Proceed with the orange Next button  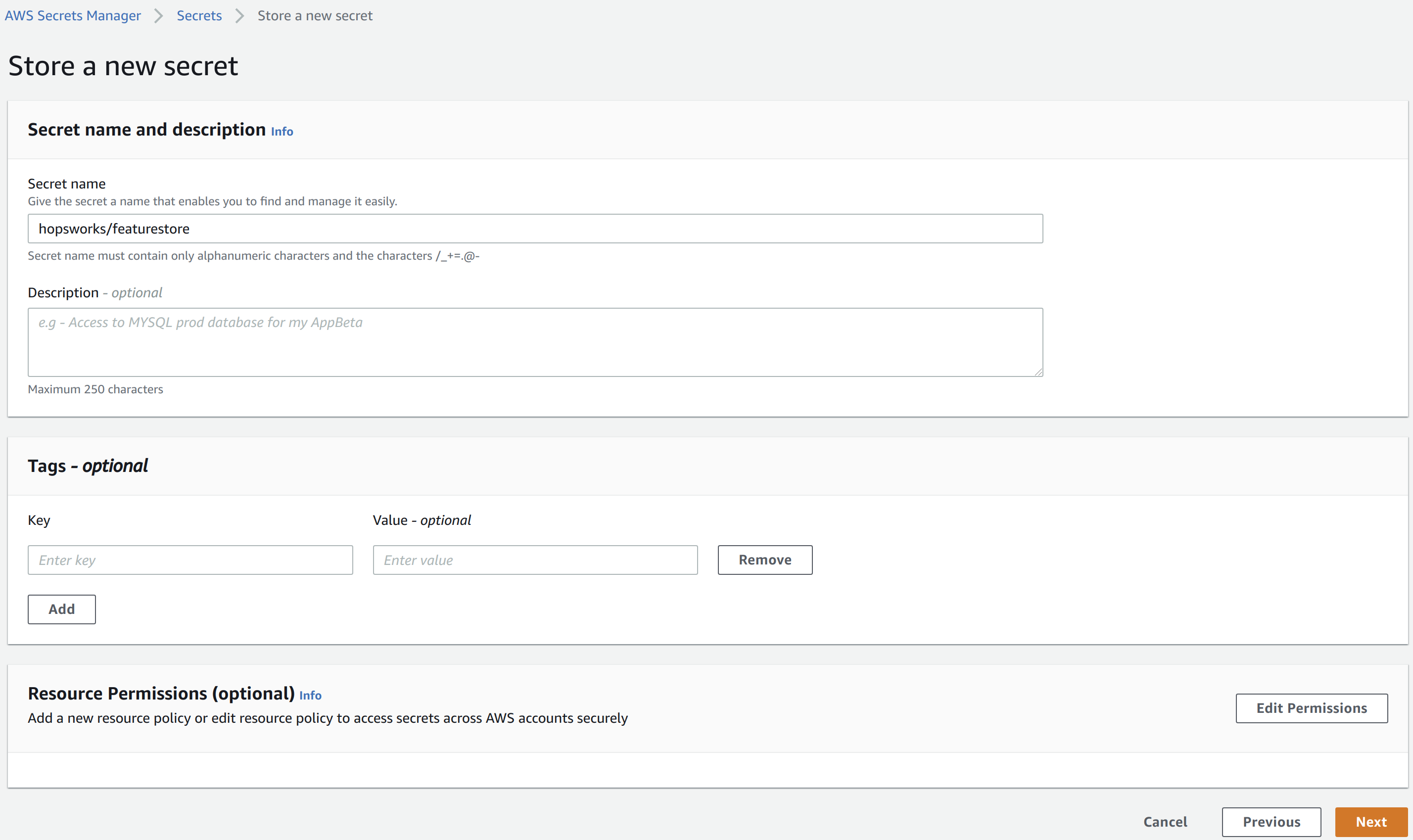(1370, 822)
